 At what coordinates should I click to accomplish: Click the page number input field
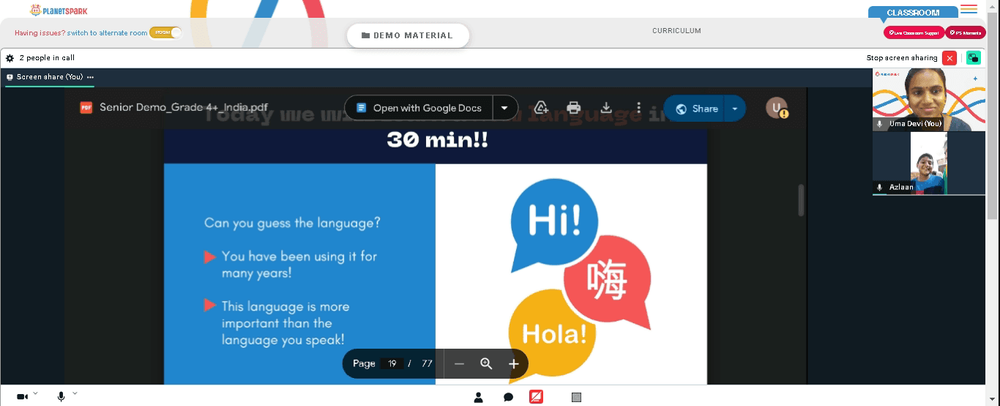392,364
